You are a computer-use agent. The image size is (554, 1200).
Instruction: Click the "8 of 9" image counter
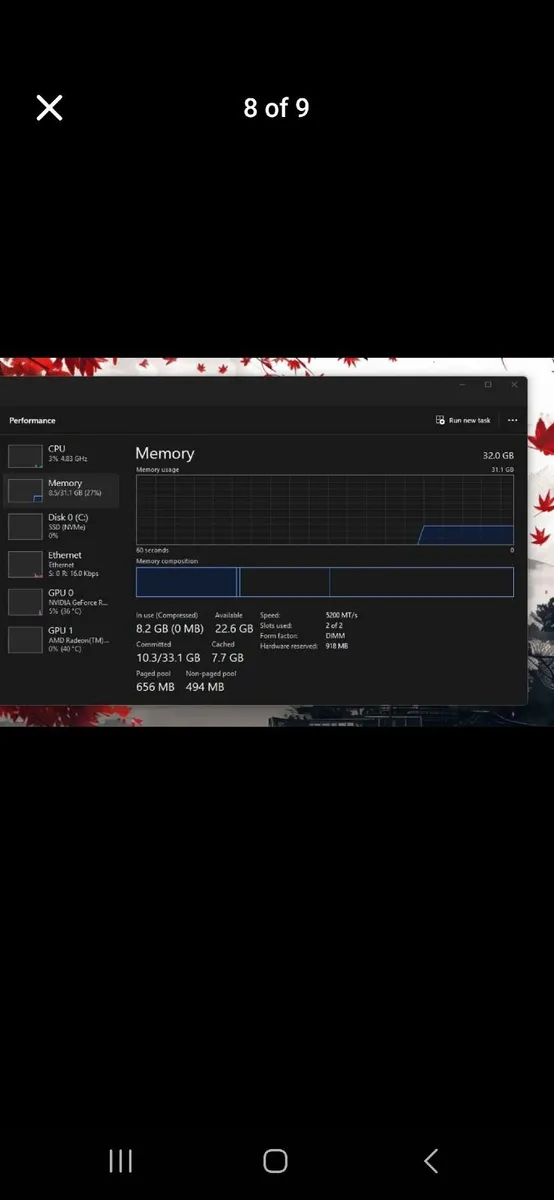(276, 108)
